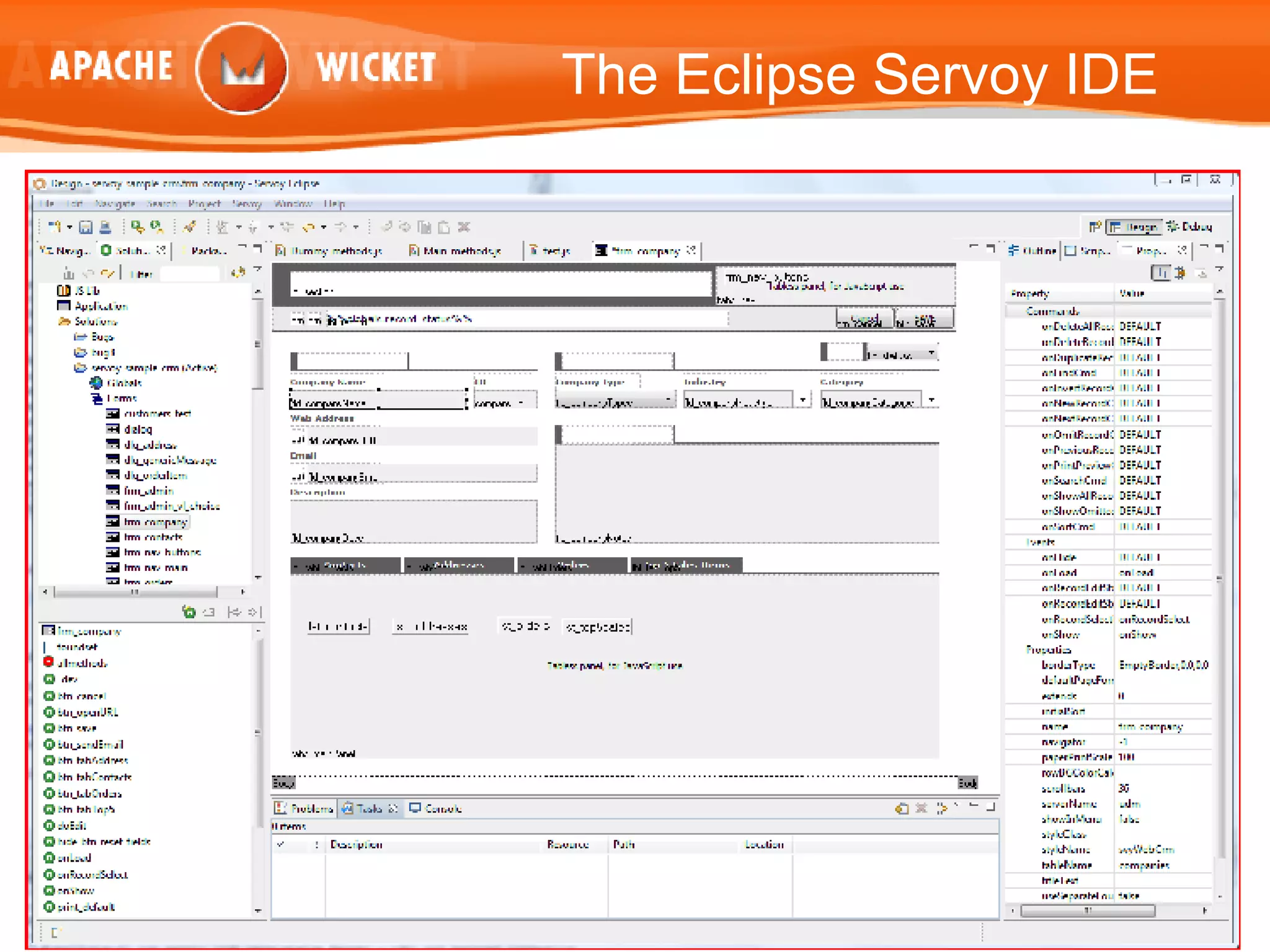Select the frm_company form in tree

point(147,522)
